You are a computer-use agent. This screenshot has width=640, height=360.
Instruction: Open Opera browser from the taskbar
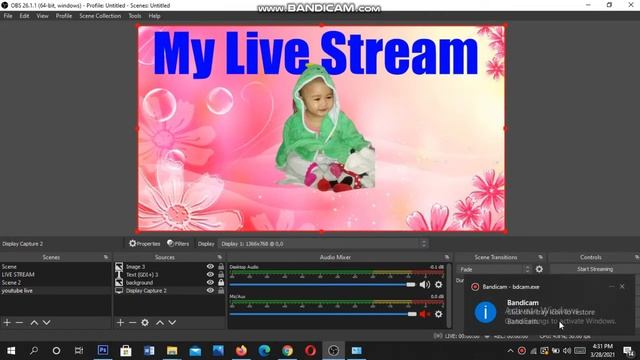pyautogui.click(x=310, y=350)
